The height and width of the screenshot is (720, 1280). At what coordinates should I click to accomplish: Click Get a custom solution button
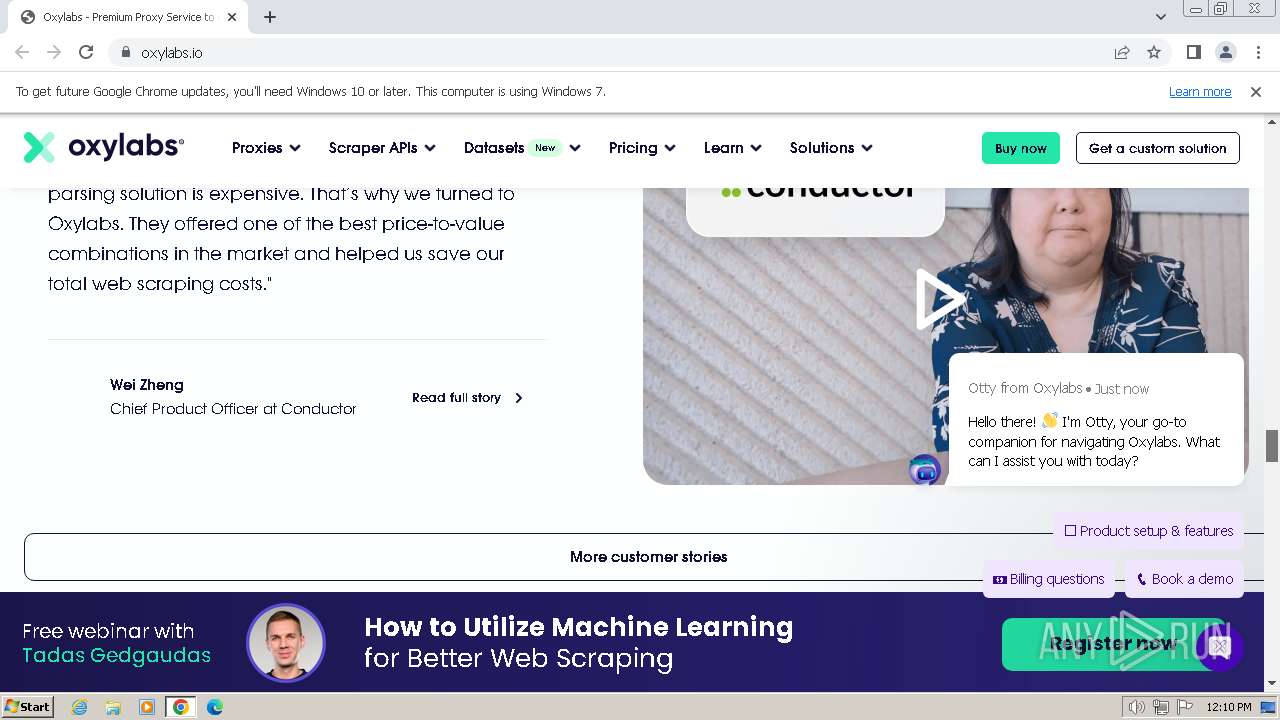1158,148
